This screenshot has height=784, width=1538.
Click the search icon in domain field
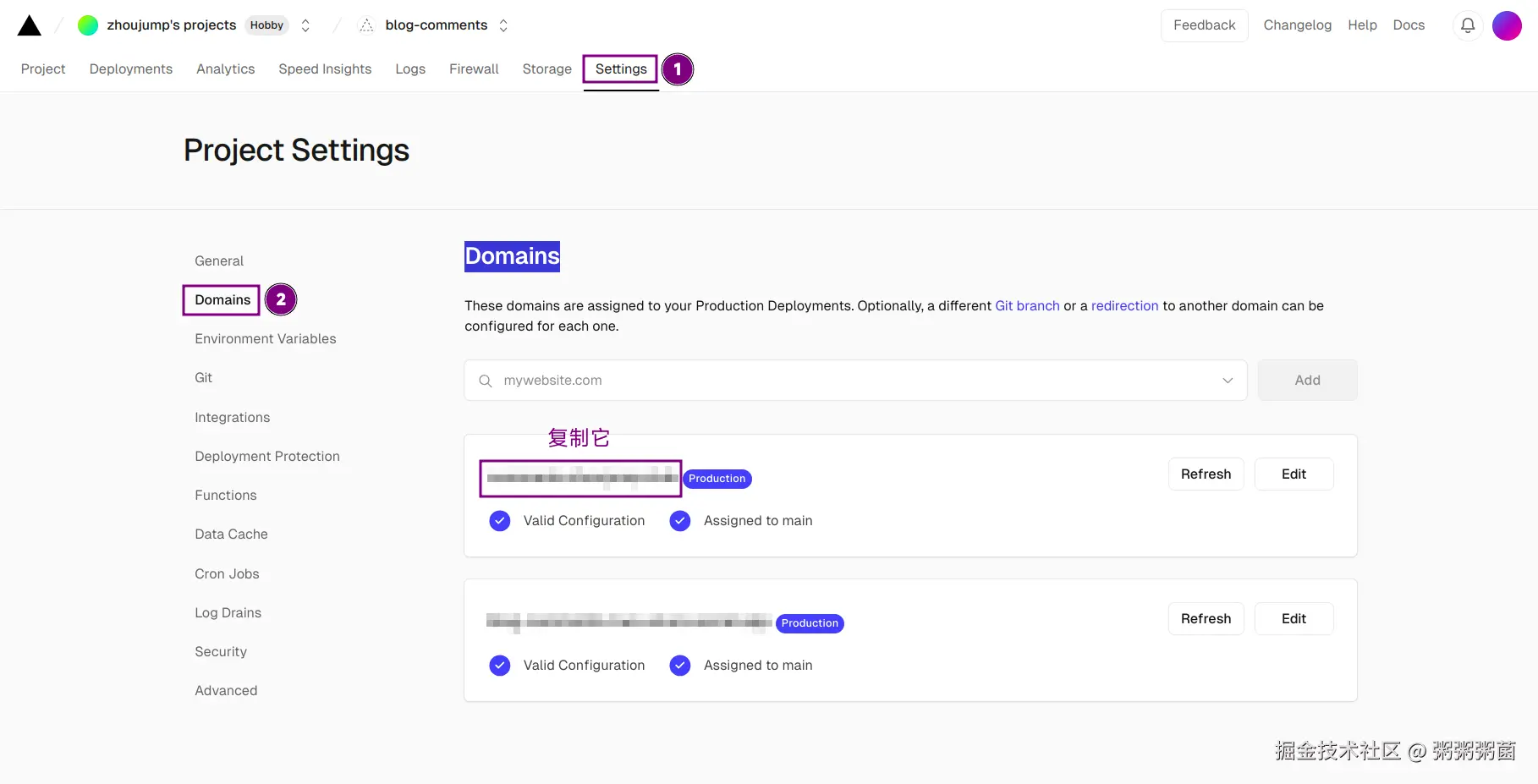[486, 381]
